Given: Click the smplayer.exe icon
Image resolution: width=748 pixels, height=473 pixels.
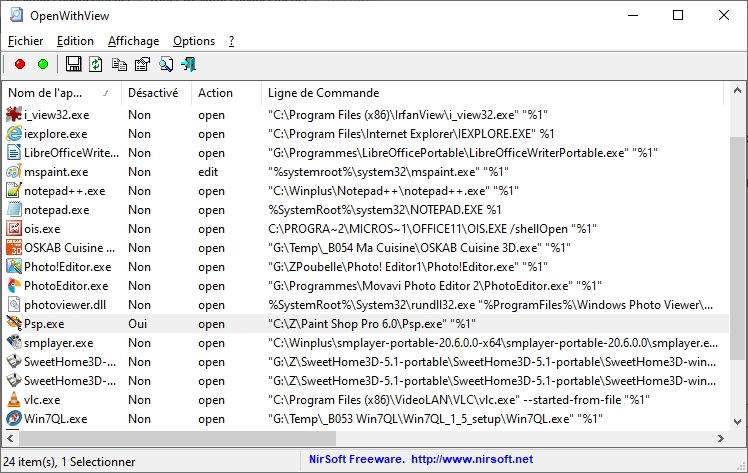Looking at the screenshot, I should (x=14, y=343).
